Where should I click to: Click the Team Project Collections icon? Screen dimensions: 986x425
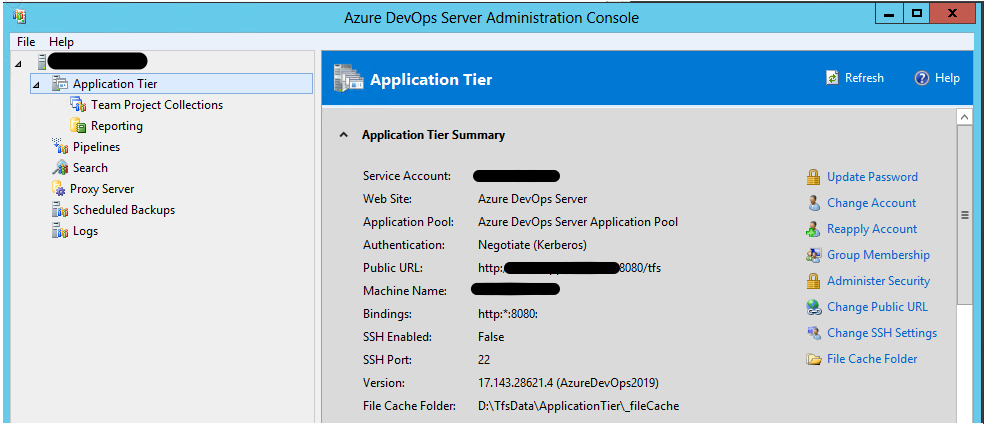point(78,105)
